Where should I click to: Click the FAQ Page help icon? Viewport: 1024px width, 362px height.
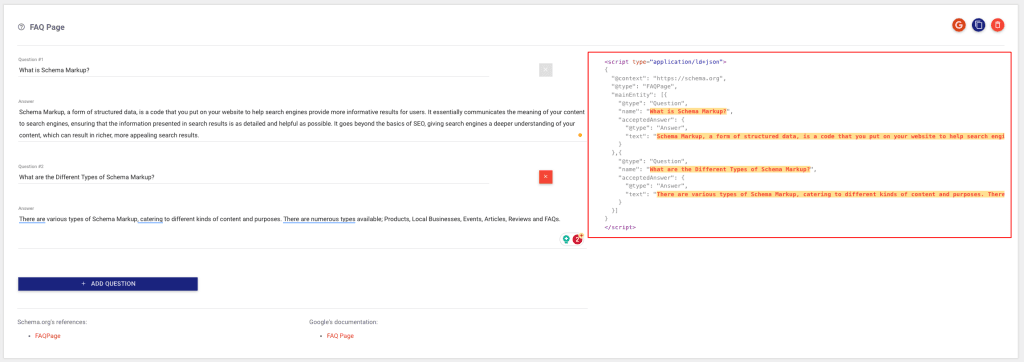[22, 27]
